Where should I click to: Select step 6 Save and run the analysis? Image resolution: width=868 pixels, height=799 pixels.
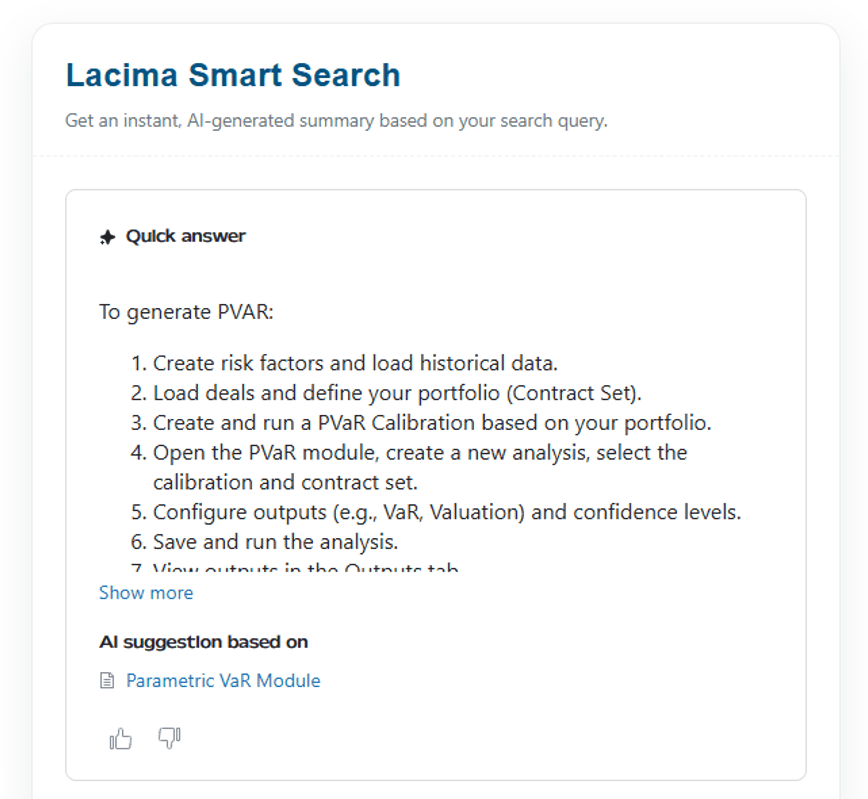tap(276, 542)
